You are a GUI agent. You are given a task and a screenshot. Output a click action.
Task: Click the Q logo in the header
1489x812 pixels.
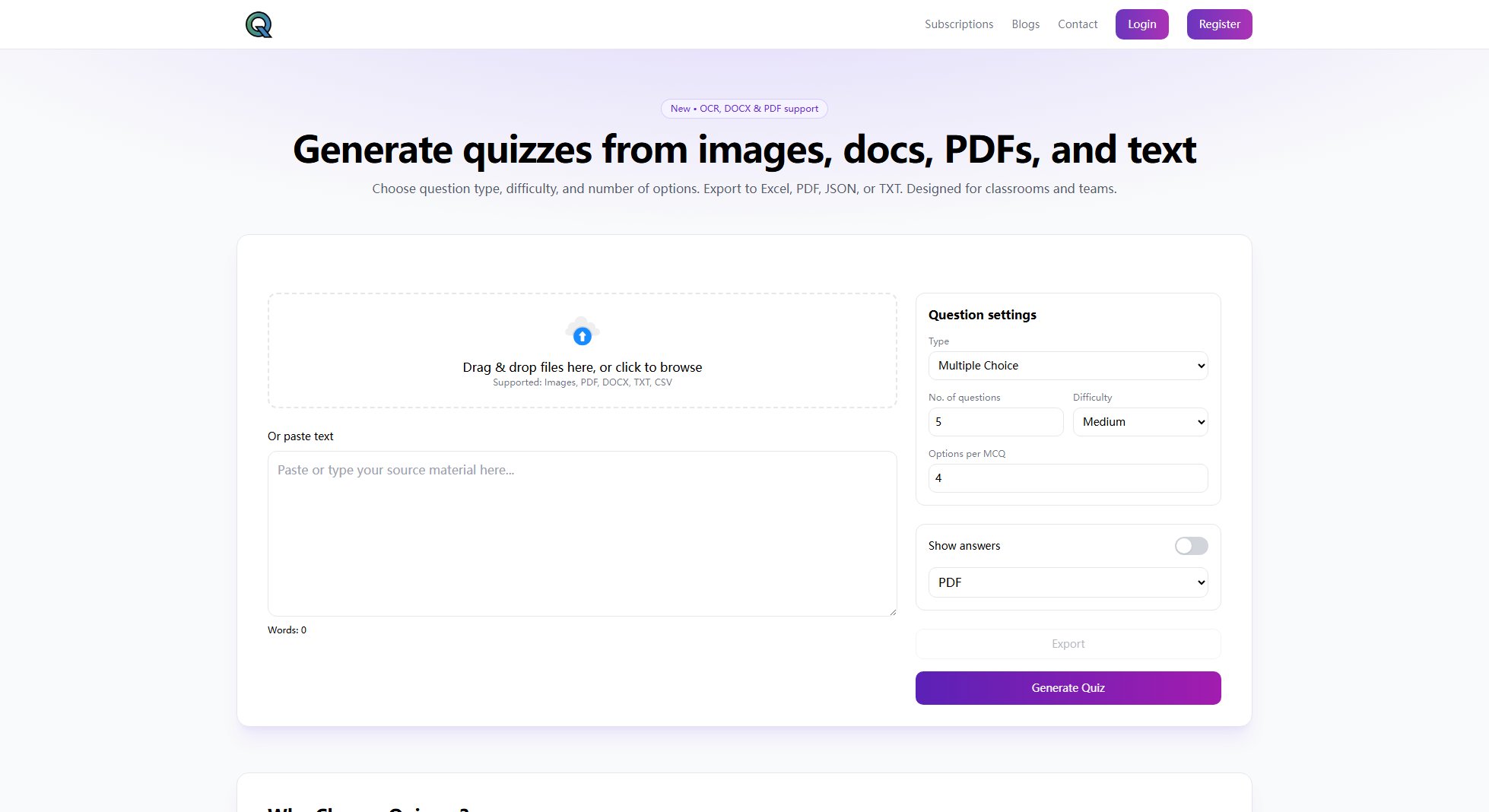[x=259, y=25]
